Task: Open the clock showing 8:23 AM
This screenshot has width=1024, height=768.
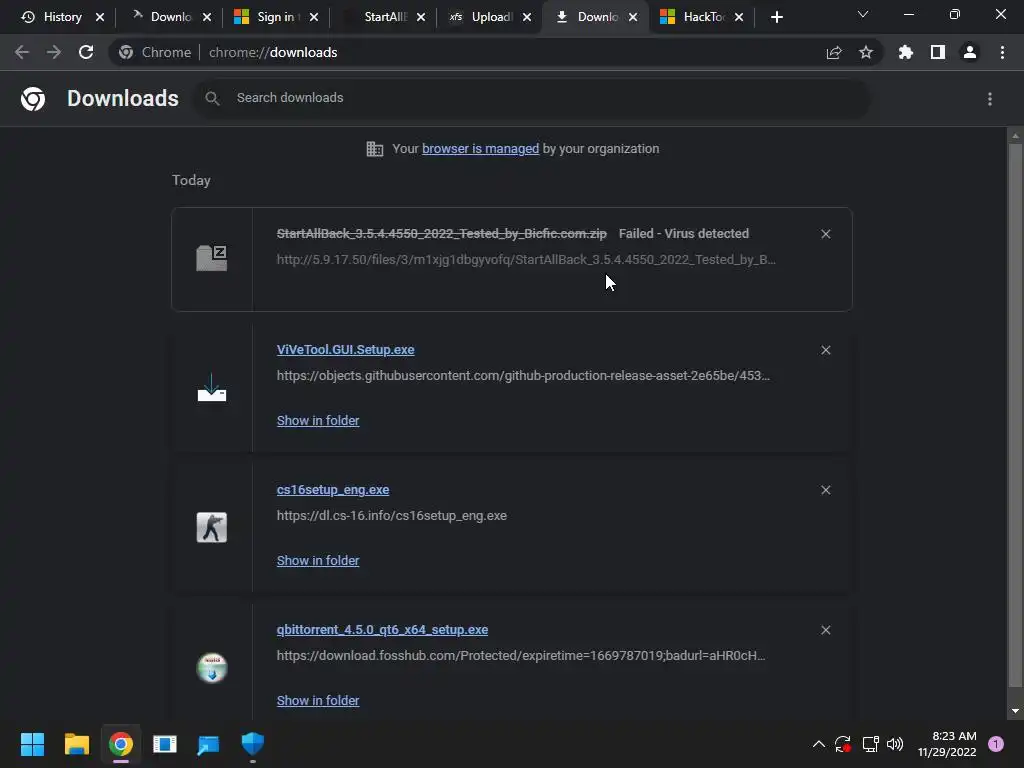Action: pyautogui.click(x=947, y=744)
